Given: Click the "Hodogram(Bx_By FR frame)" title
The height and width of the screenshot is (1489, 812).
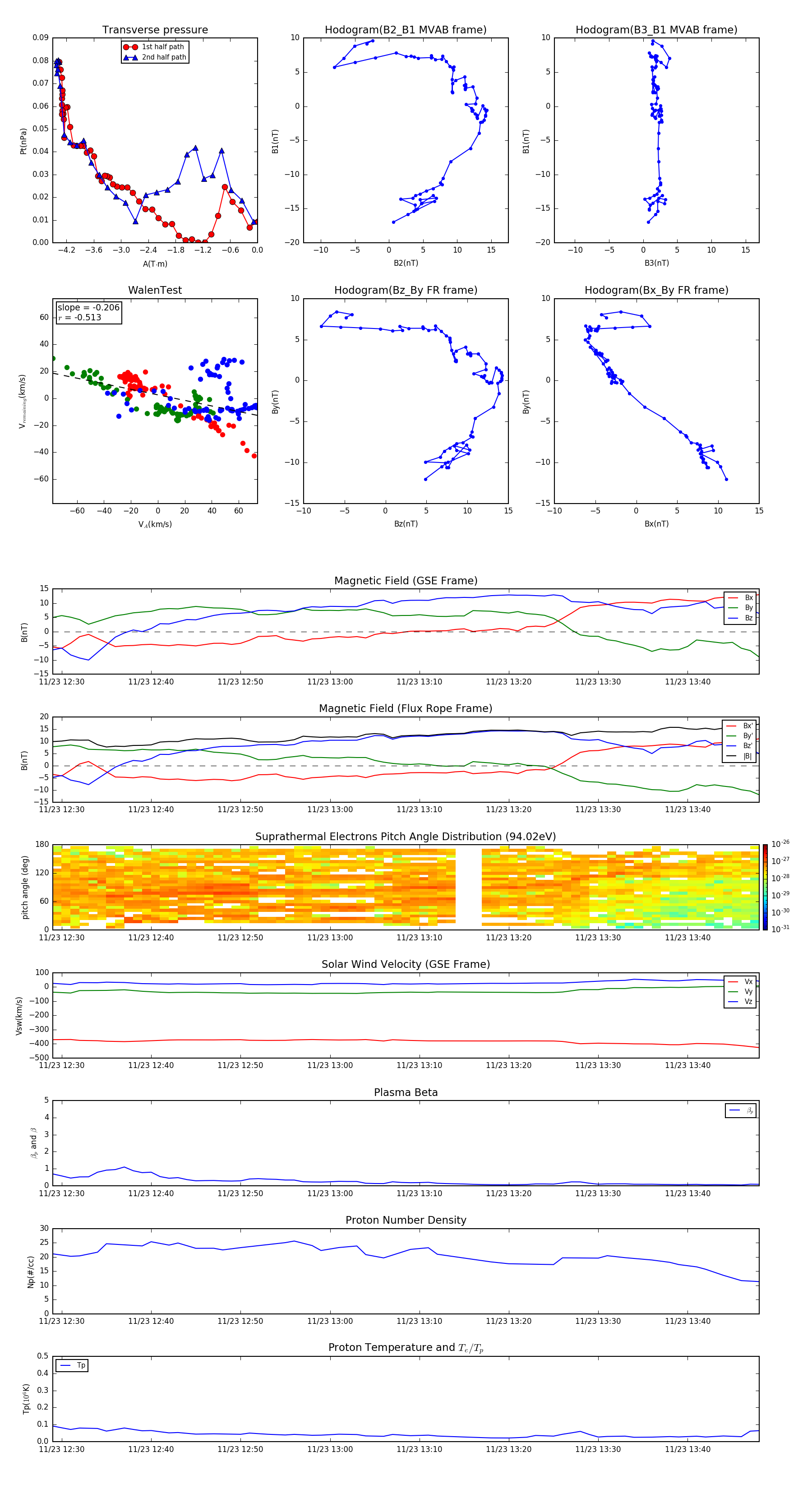Looking at the screenshot, I should 656,290.
